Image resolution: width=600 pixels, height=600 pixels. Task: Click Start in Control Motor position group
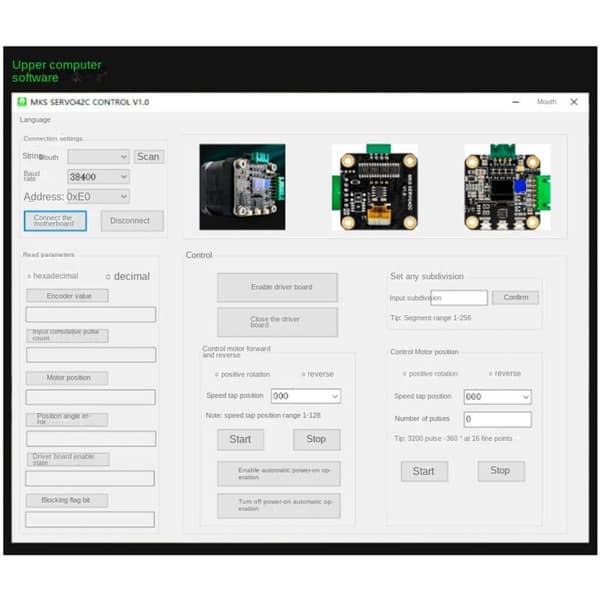pyautogui.click(x=424, y=471)
